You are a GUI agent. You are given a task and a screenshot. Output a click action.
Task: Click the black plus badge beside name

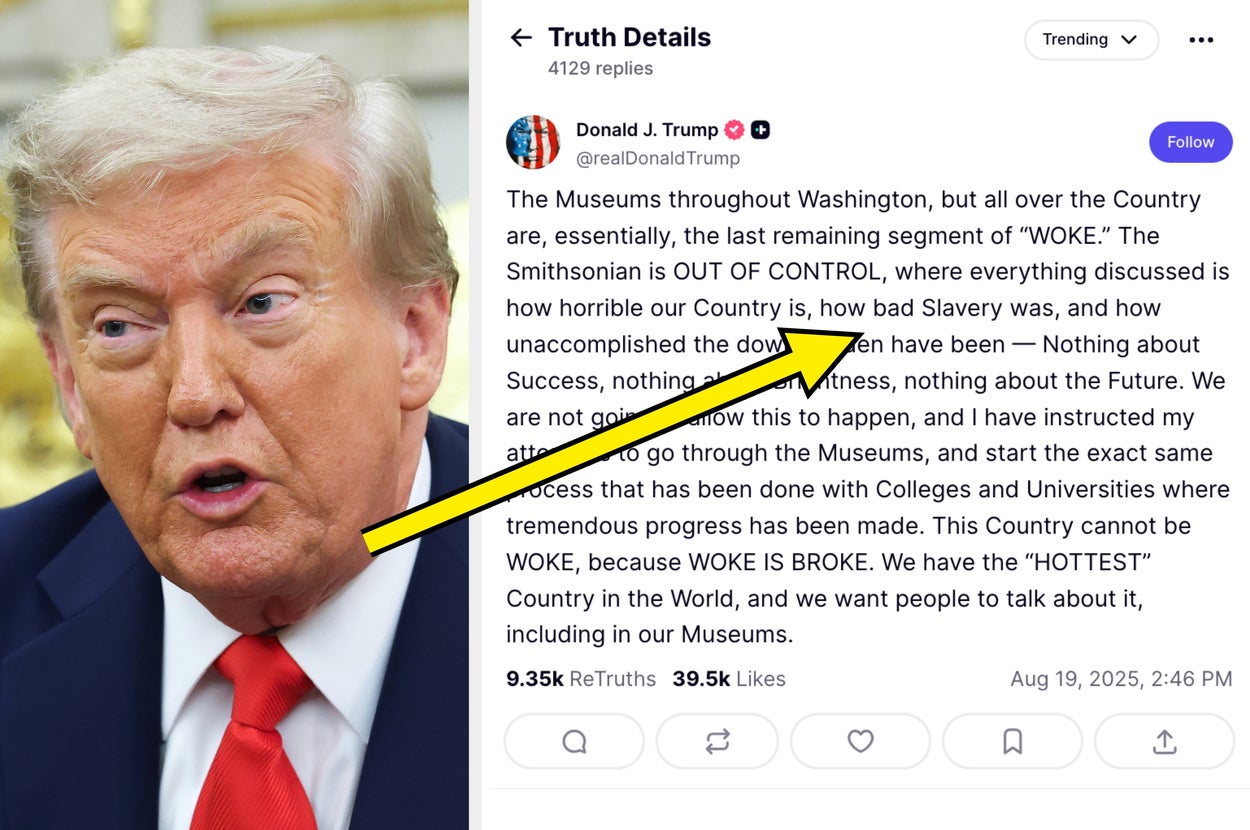(760, 130)
